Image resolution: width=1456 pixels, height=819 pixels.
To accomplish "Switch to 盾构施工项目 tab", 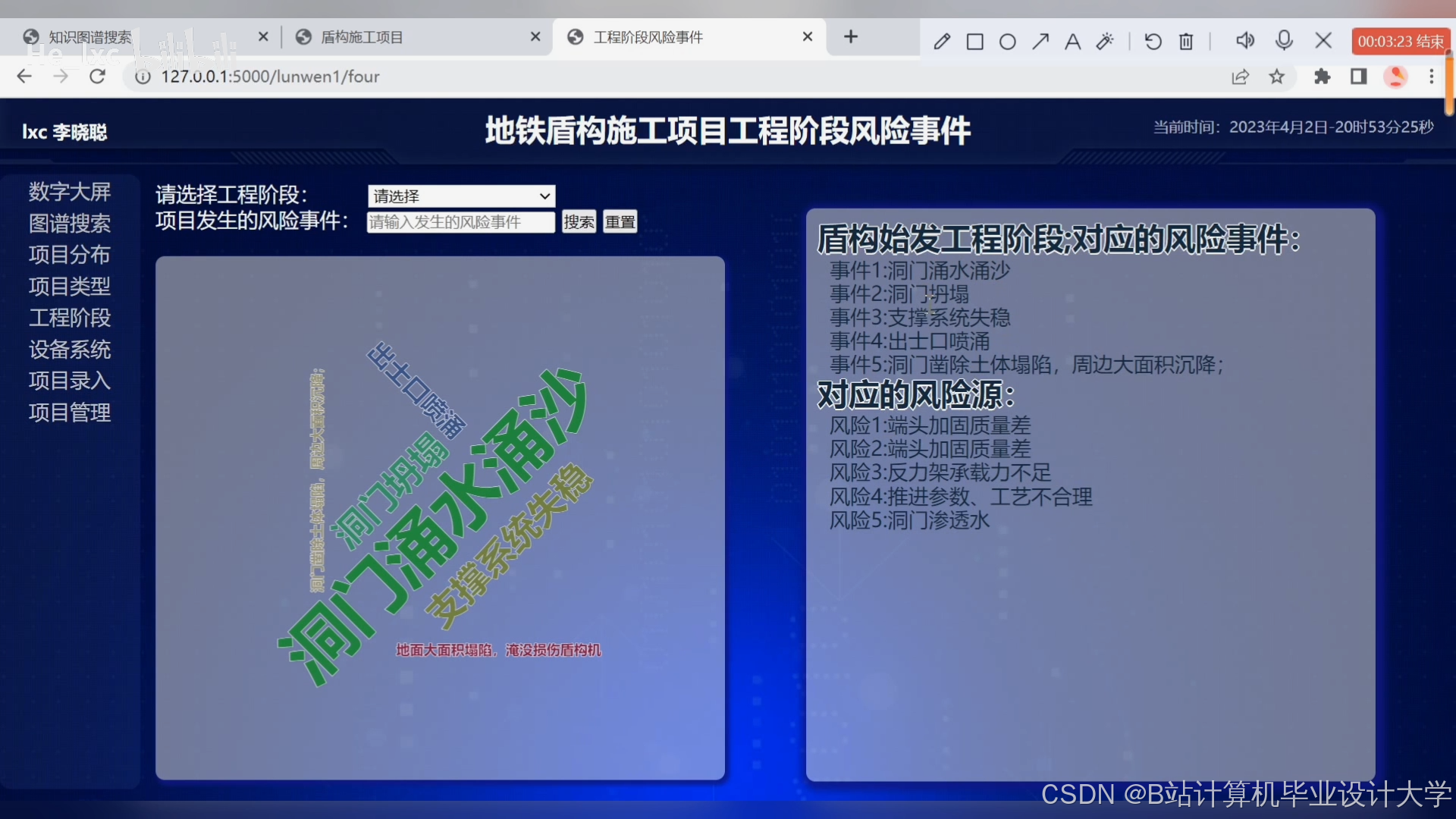I will point(362,37).
